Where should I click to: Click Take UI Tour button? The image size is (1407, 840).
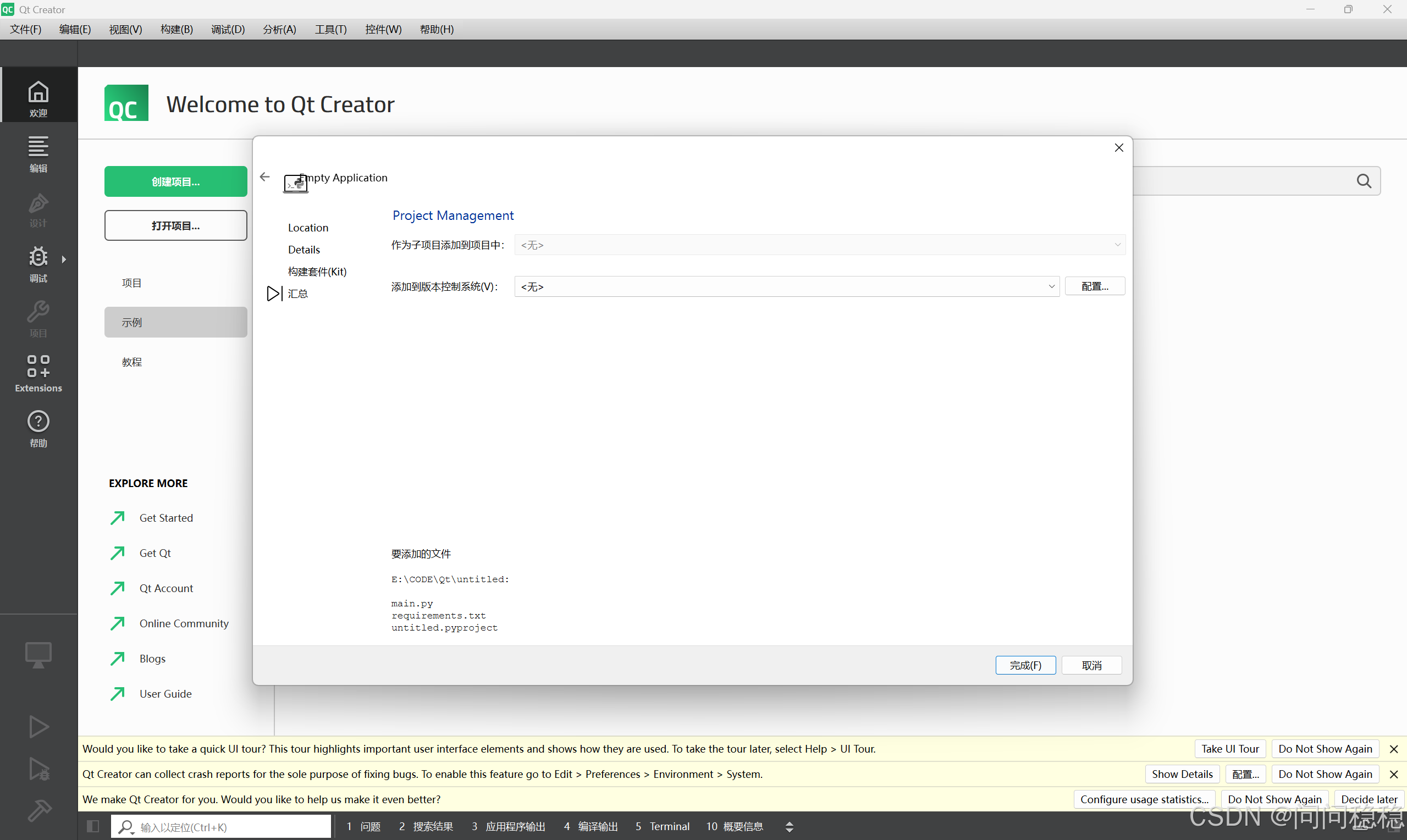[1229, 749]
